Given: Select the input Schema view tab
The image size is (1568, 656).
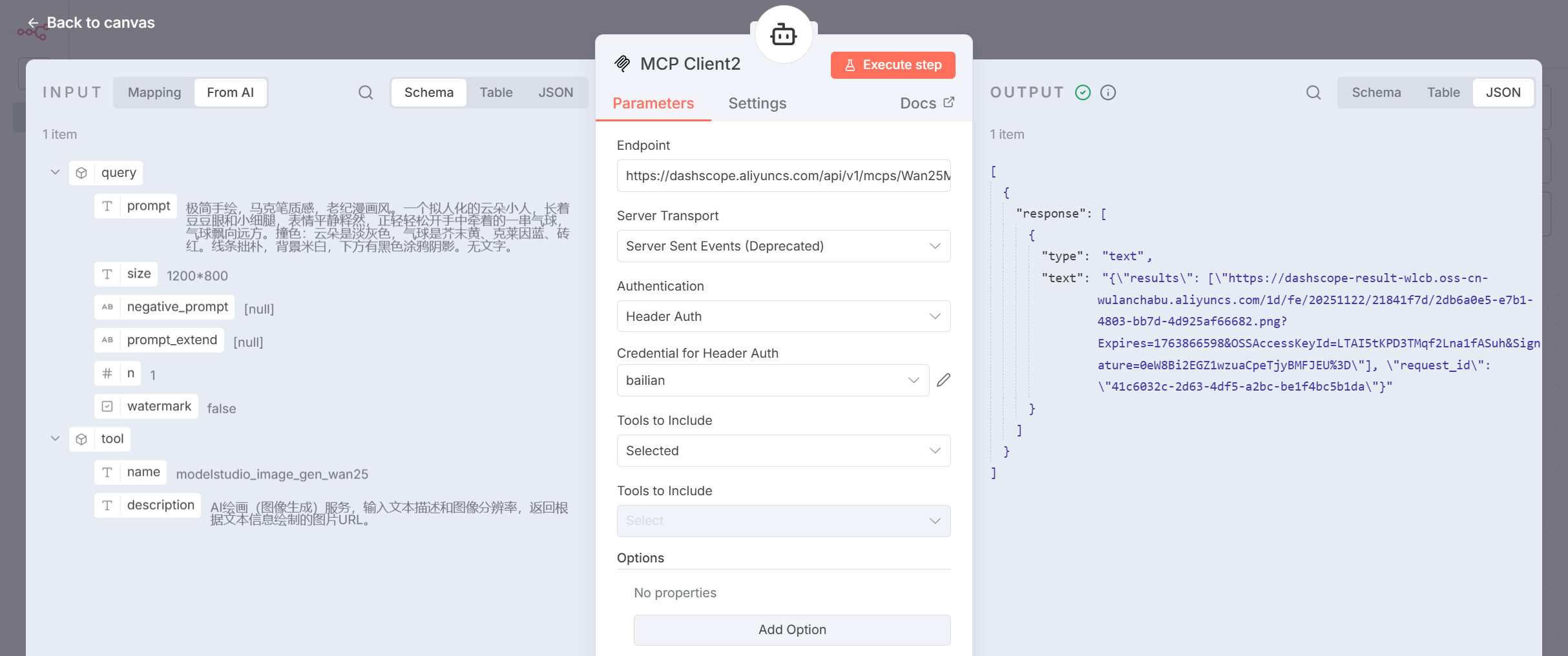Looking at the screenshot, I should tap(429, 92).
